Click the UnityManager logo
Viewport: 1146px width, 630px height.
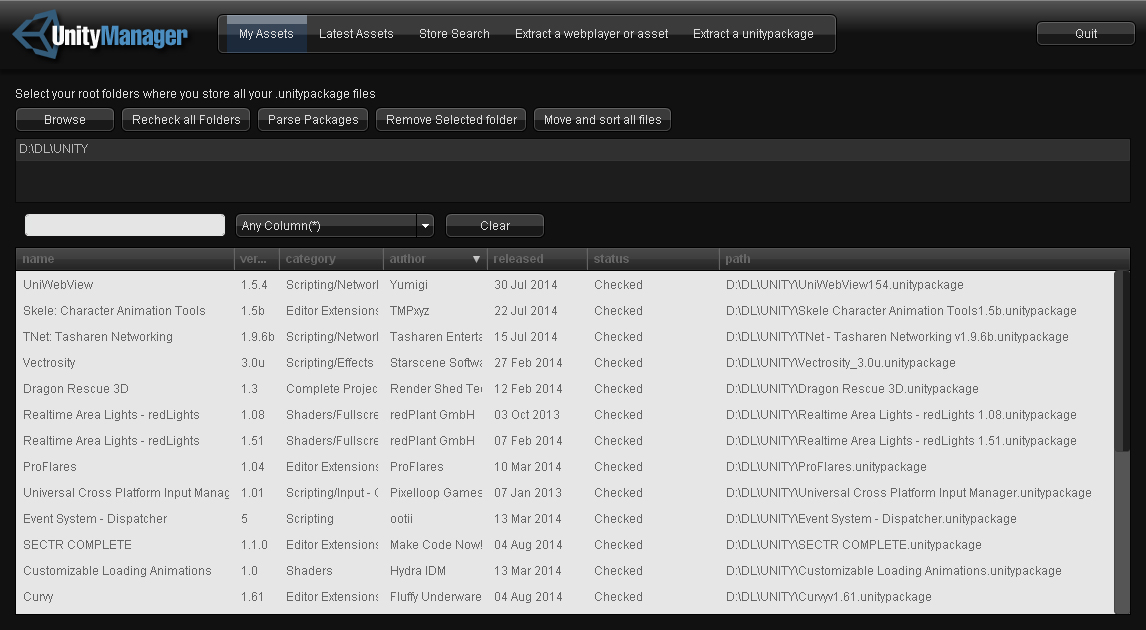pyautogui.click(x=101, y=34)
